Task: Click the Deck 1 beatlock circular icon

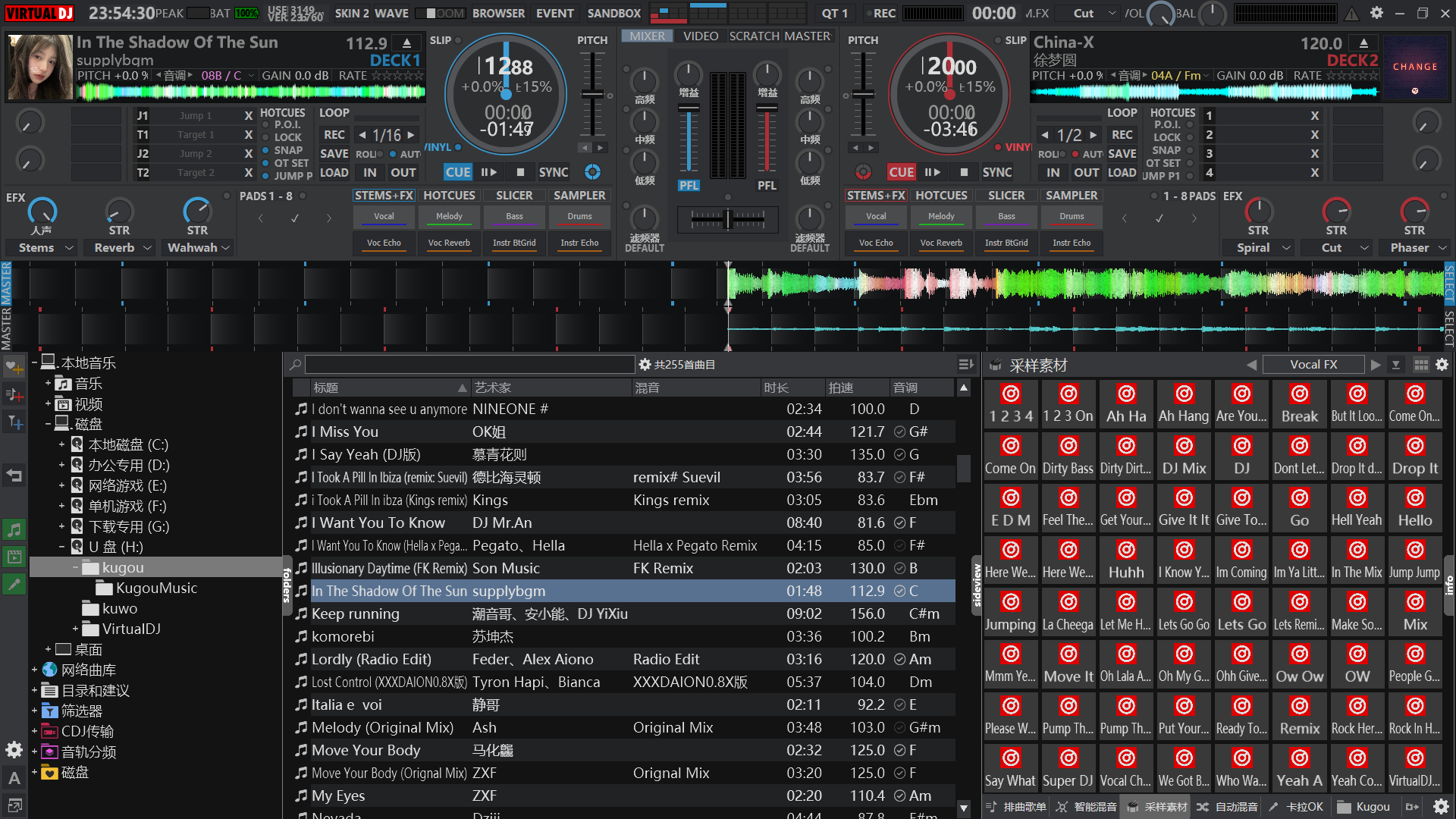Action: click(592, 172)
